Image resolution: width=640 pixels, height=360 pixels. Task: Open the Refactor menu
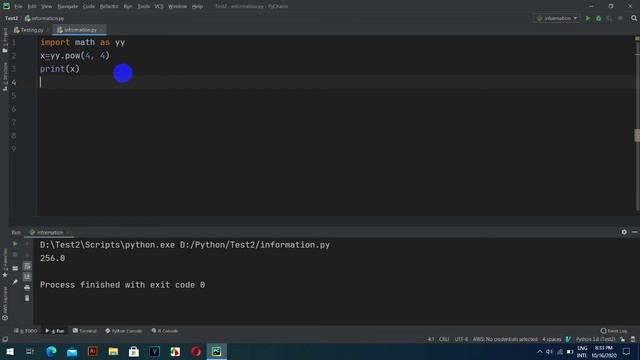[x=109, y=7]
